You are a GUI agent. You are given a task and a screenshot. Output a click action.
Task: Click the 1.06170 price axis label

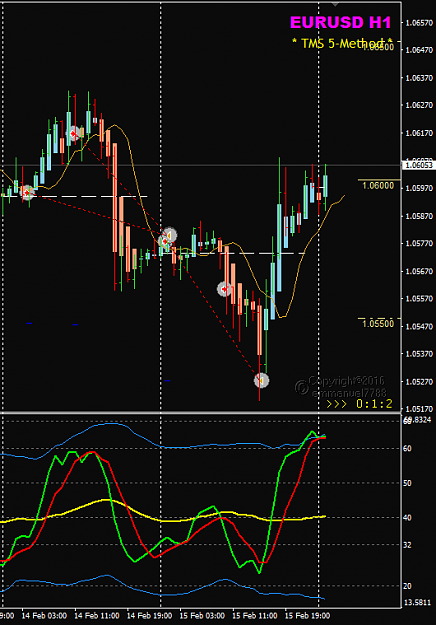[419, 133]
